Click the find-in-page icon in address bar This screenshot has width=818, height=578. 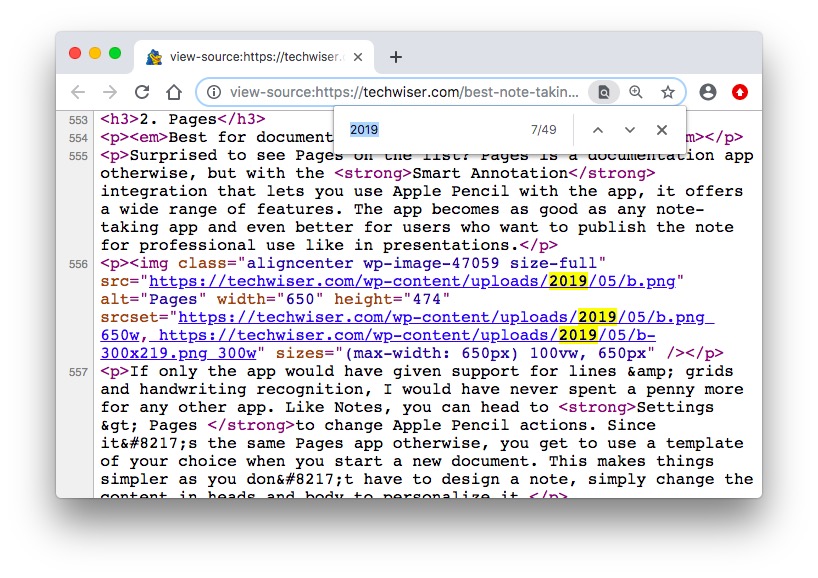[603, 92]
